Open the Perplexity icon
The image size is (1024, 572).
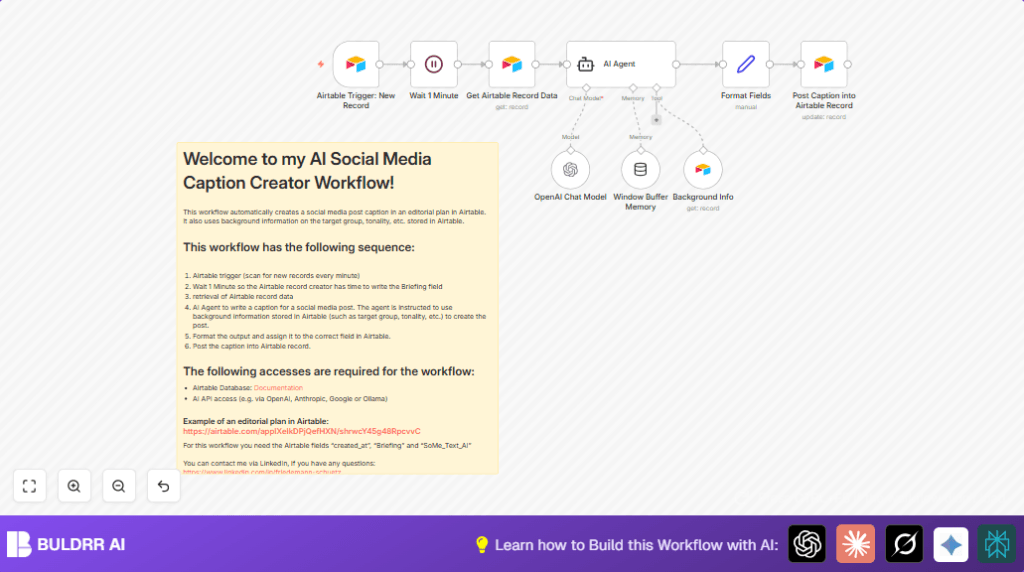coord(997,544)
